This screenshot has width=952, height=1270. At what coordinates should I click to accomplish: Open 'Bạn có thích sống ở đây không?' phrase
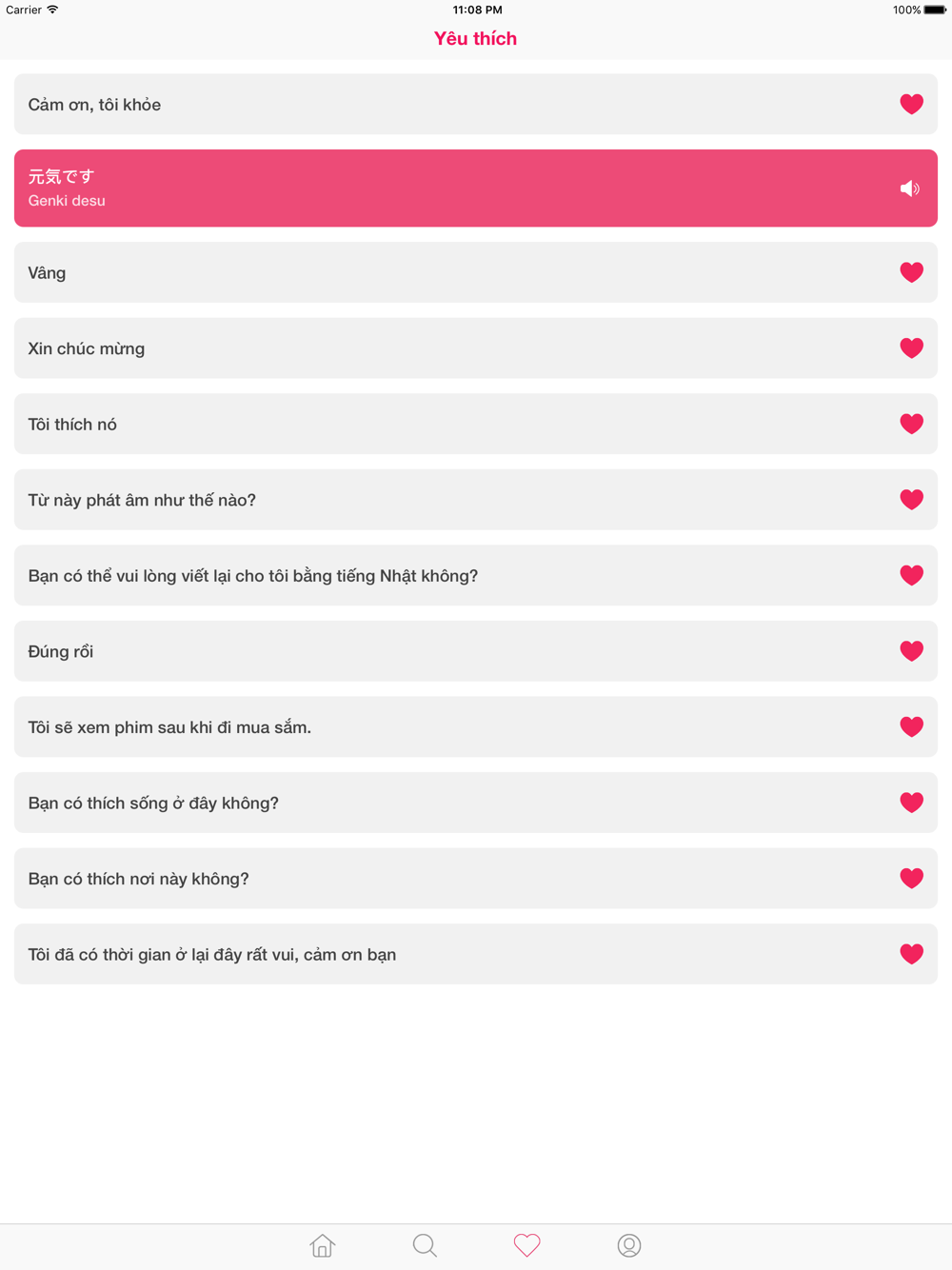point(476,803)
